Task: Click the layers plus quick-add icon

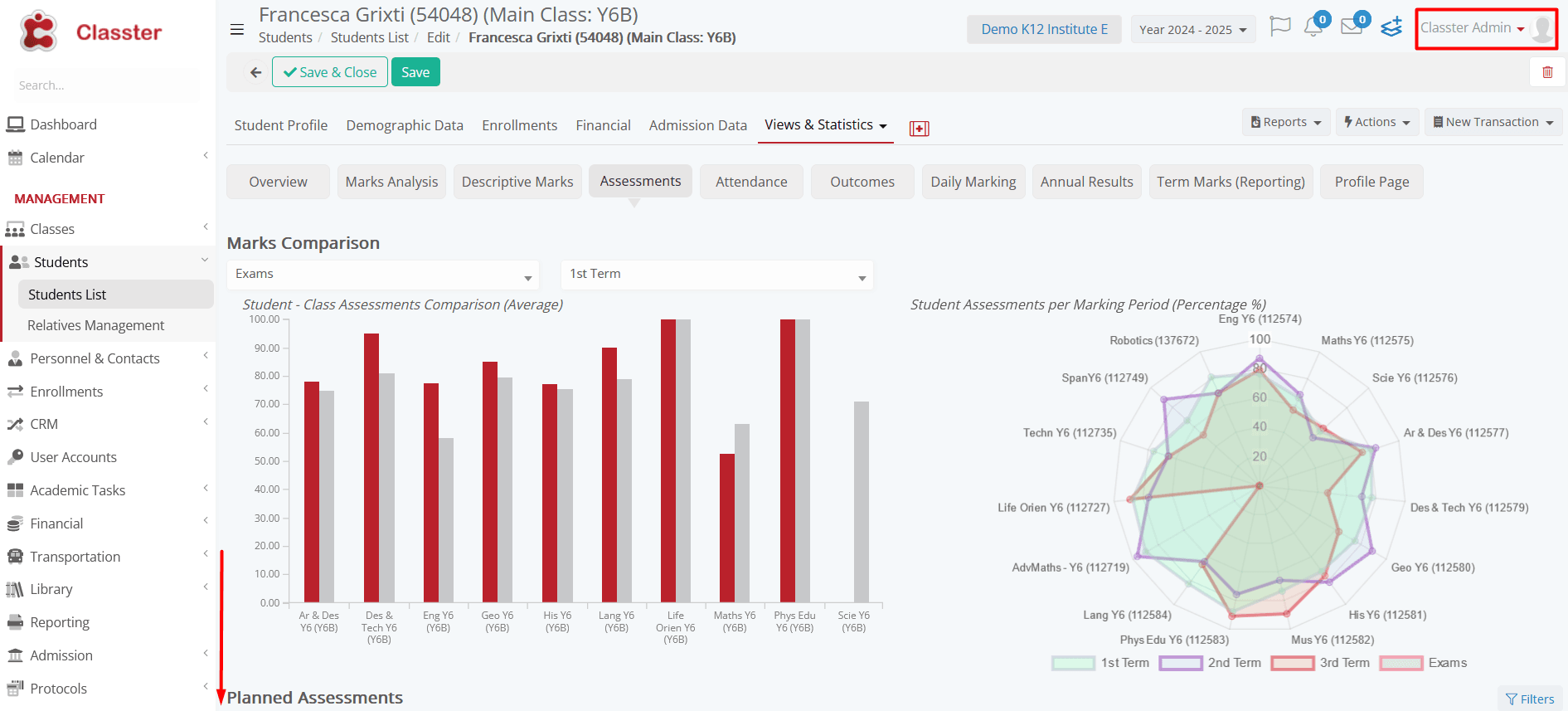Action: tap(1391, 27)
